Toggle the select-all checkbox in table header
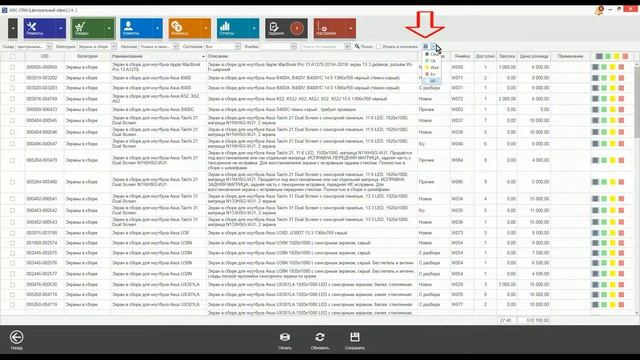640x360 pixels. click(x=13, y=56)
